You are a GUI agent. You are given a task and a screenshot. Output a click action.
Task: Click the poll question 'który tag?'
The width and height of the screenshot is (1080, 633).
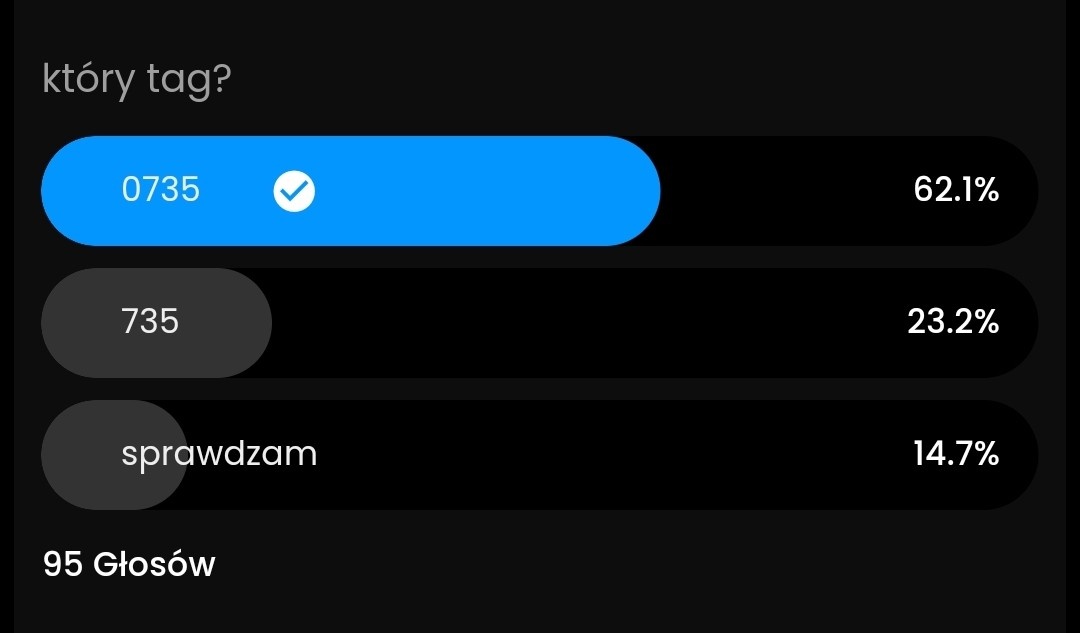point(137,79)
